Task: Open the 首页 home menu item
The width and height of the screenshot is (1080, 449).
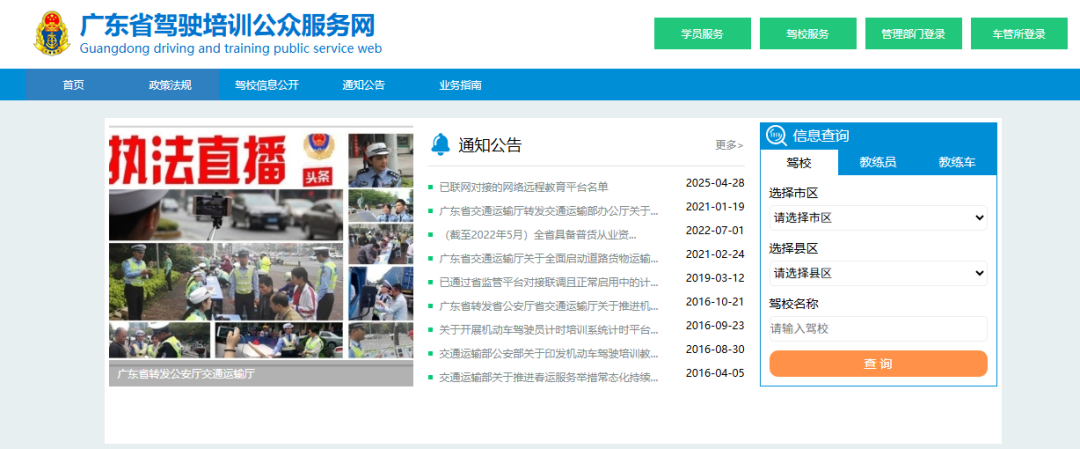Action: pos(73,85)
